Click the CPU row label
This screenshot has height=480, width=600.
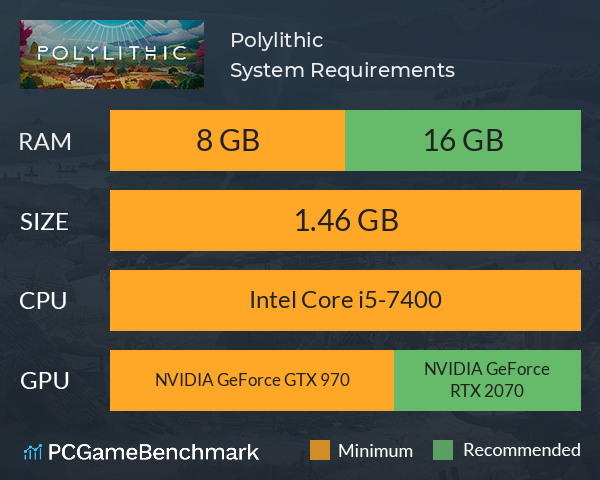[43, 301]
